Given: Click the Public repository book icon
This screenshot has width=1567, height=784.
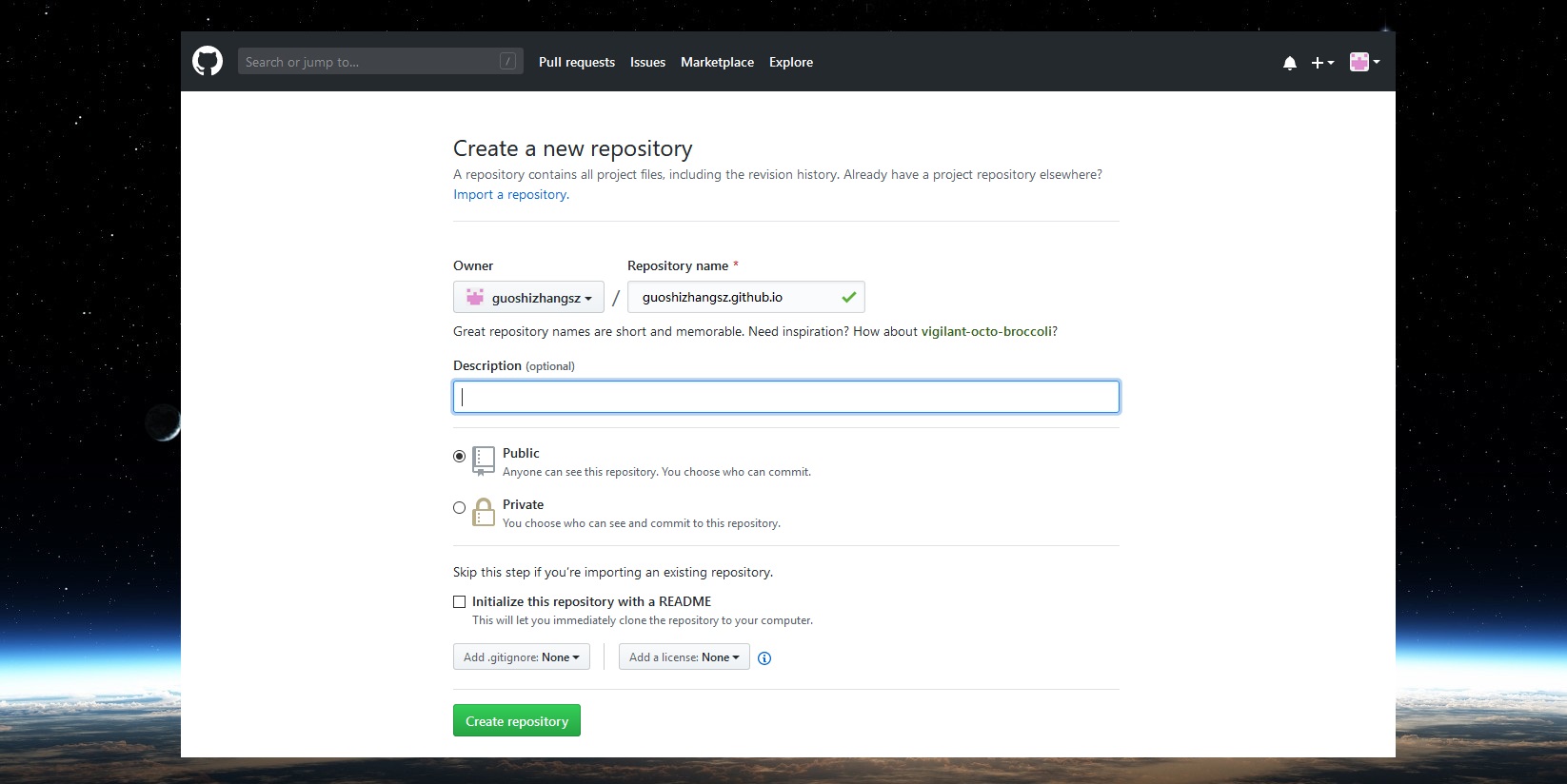Looking at the screenshot, I should [x=484, y=461].
